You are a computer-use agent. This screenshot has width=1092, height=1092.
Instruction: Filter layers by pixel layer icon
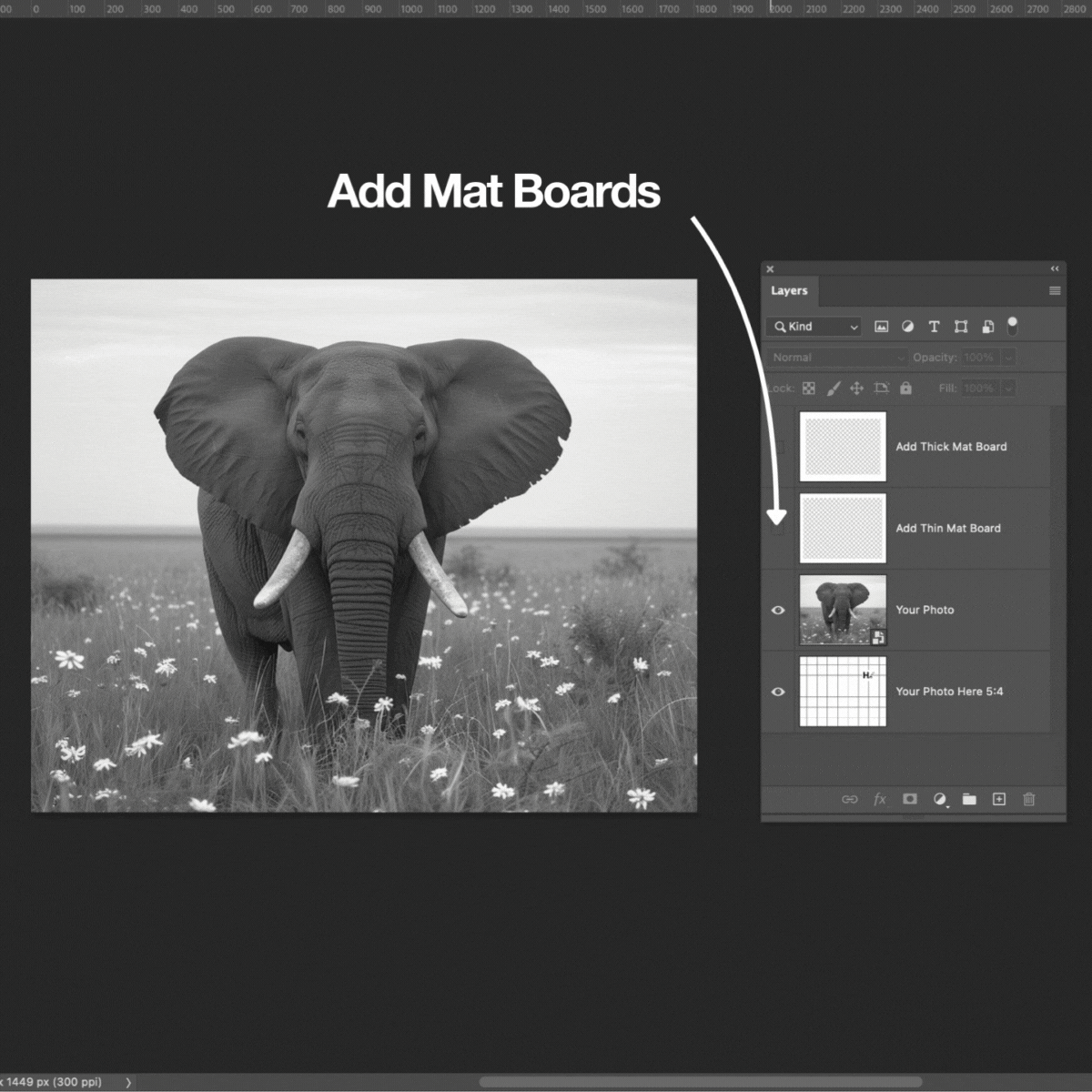881,327
